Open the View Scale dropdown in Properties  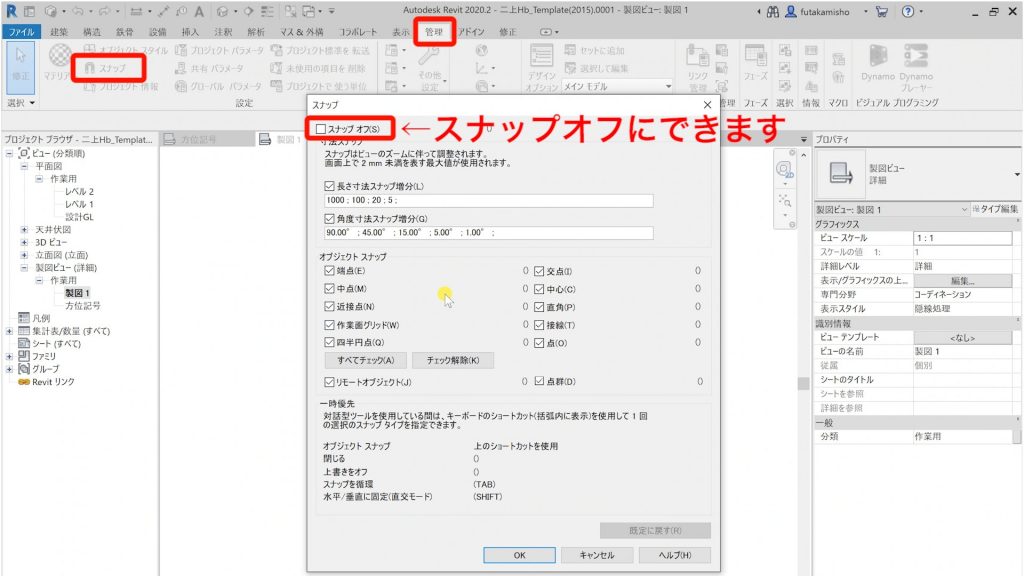coord(1005,238)
